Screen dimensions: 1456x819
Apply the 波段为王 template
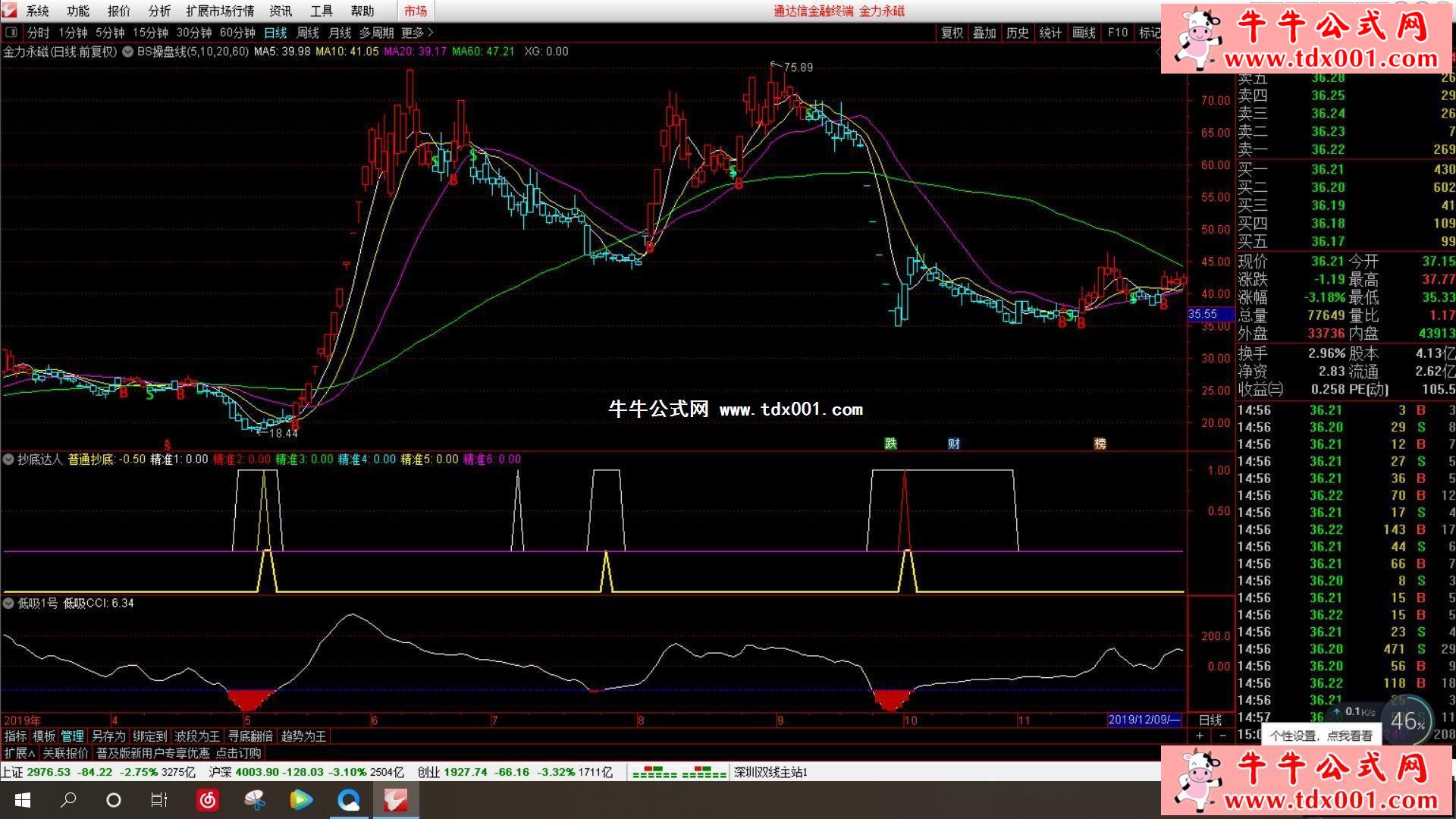click(197, 736)
